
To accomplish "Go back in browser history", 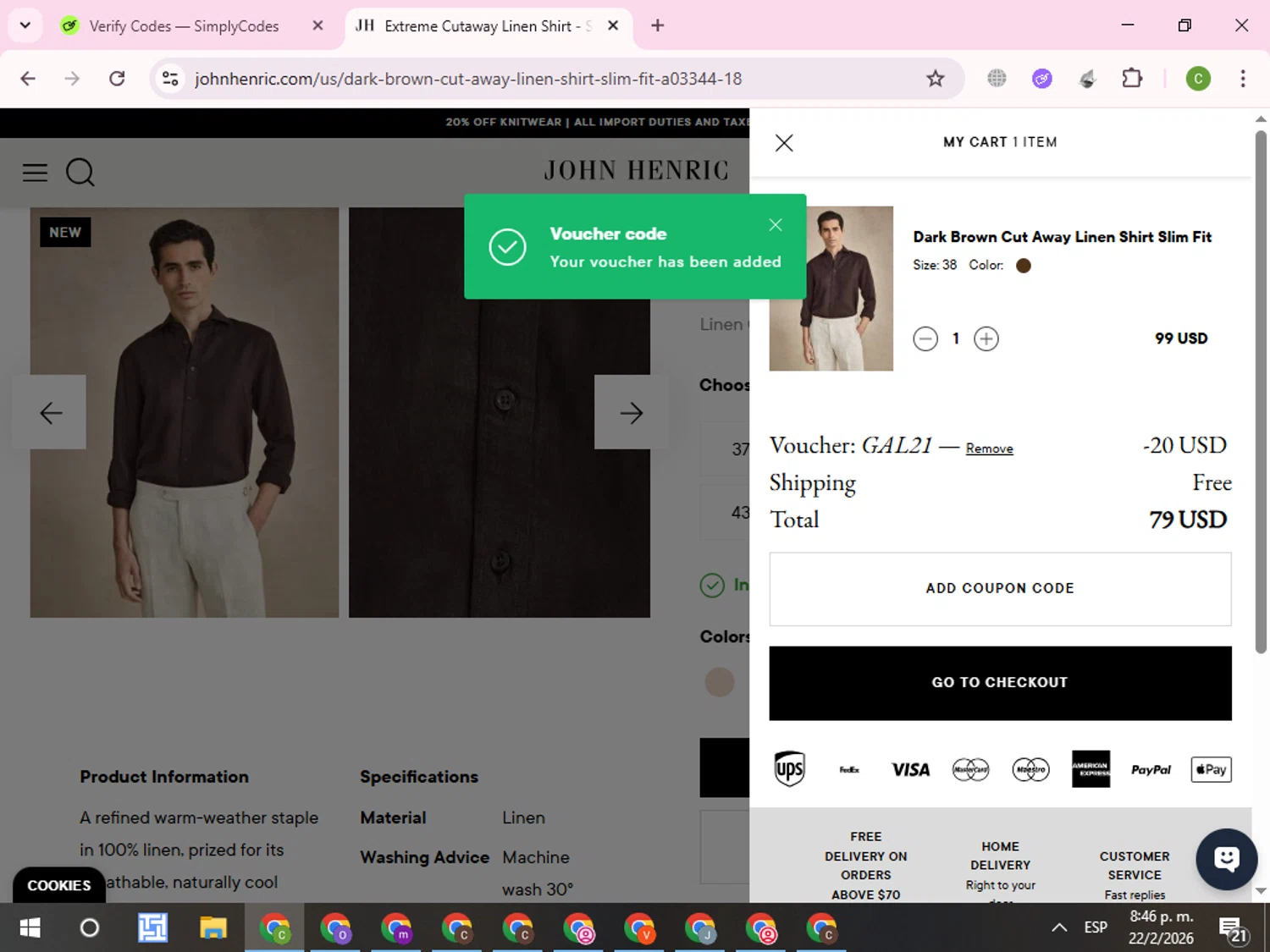I will [28, 79].
